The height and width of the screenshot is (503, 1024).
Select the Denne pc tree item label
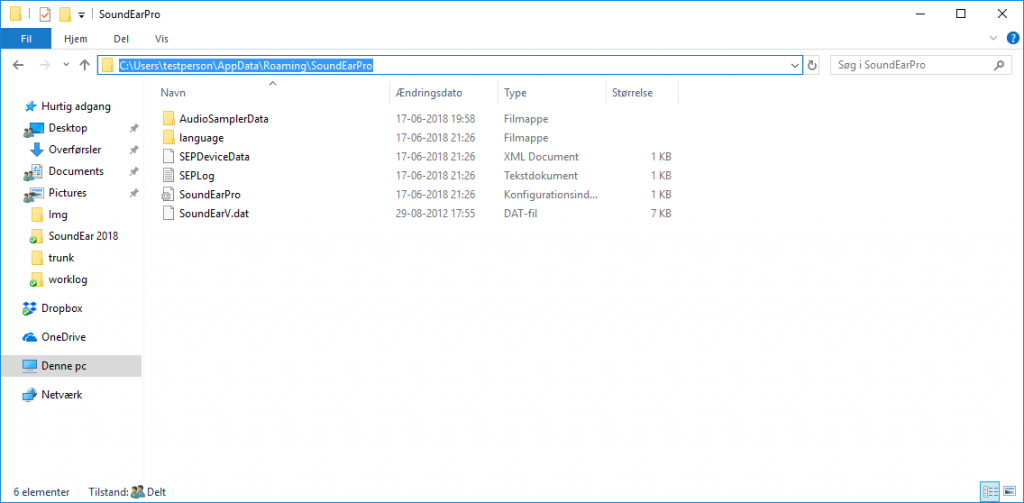pos(64,366)
